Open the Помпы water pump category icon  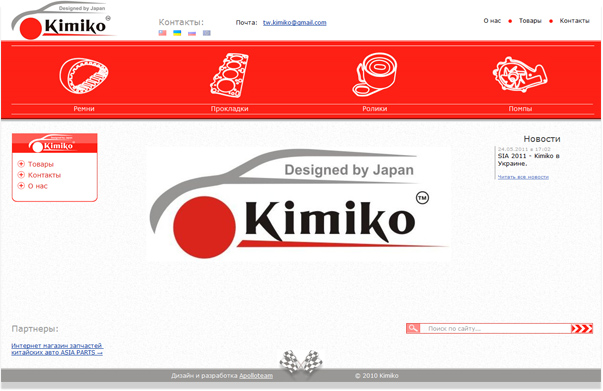520,74
